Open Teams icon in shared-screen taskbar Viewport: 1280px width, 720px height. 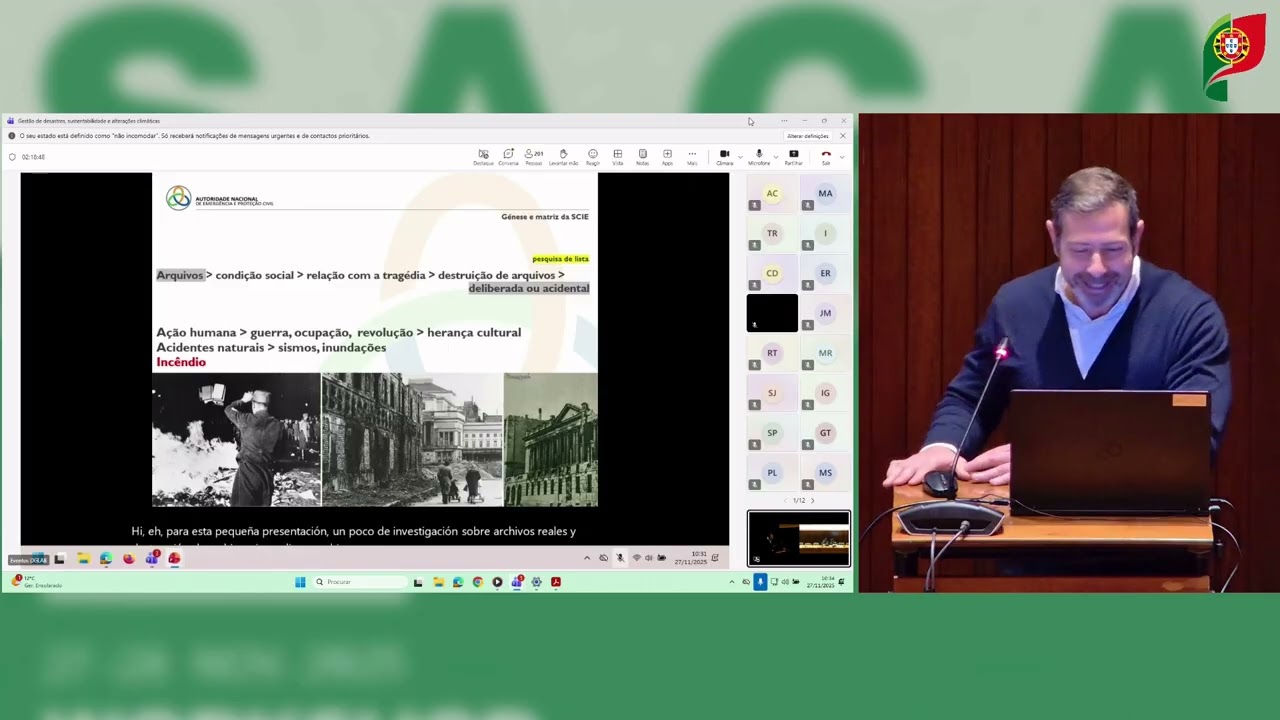click(152, 558)
